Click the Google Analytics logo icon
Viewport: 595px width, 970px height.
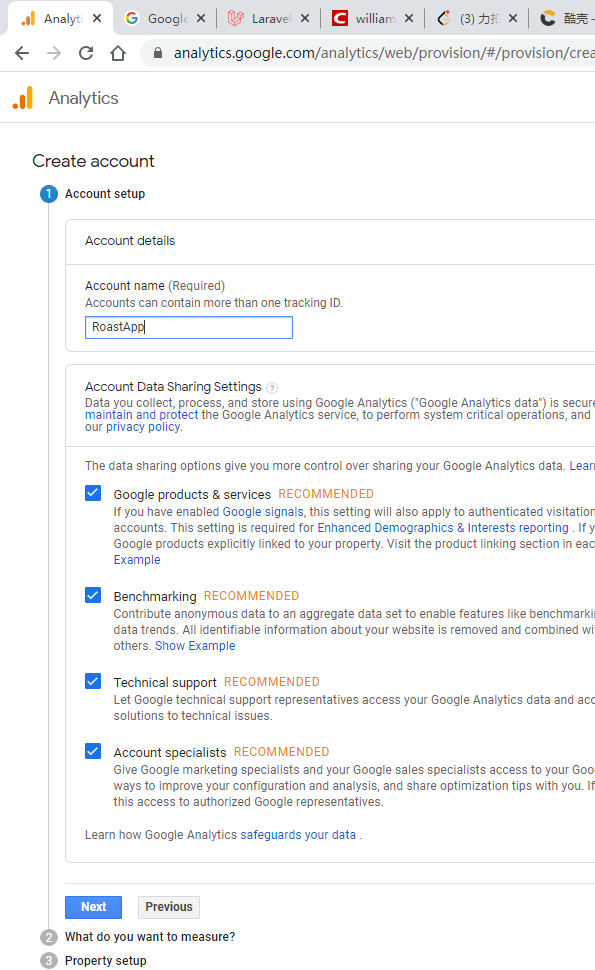pos(22,97)
